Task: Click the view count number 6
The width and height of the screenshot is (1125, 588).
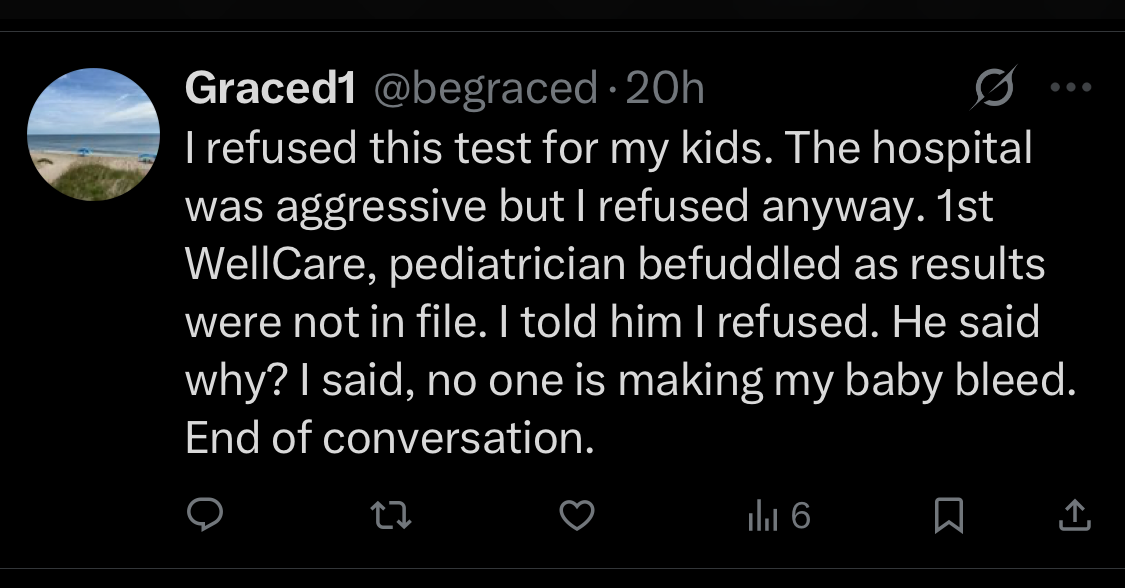Action: (800, 516)
